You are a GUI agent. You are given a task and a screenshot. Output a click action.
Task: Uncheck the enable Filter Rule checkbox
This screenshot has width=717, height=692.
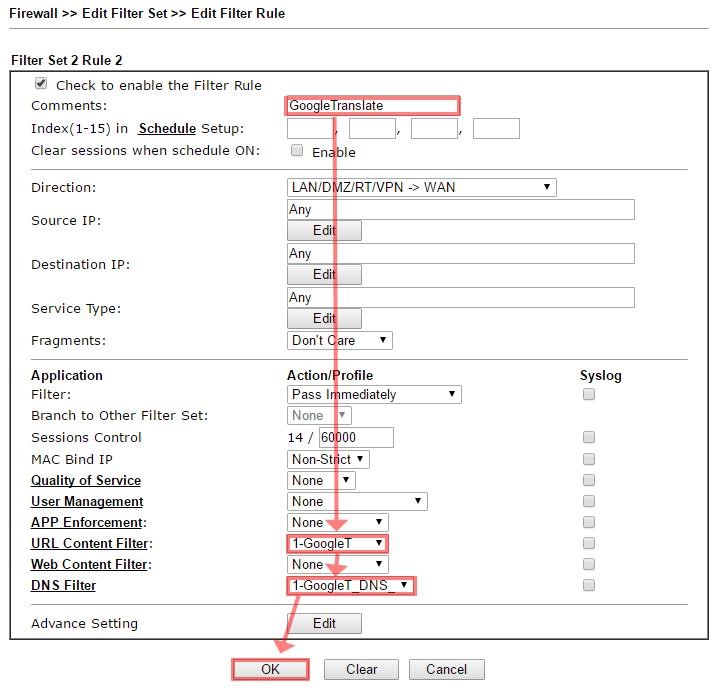tap(41, 85)
